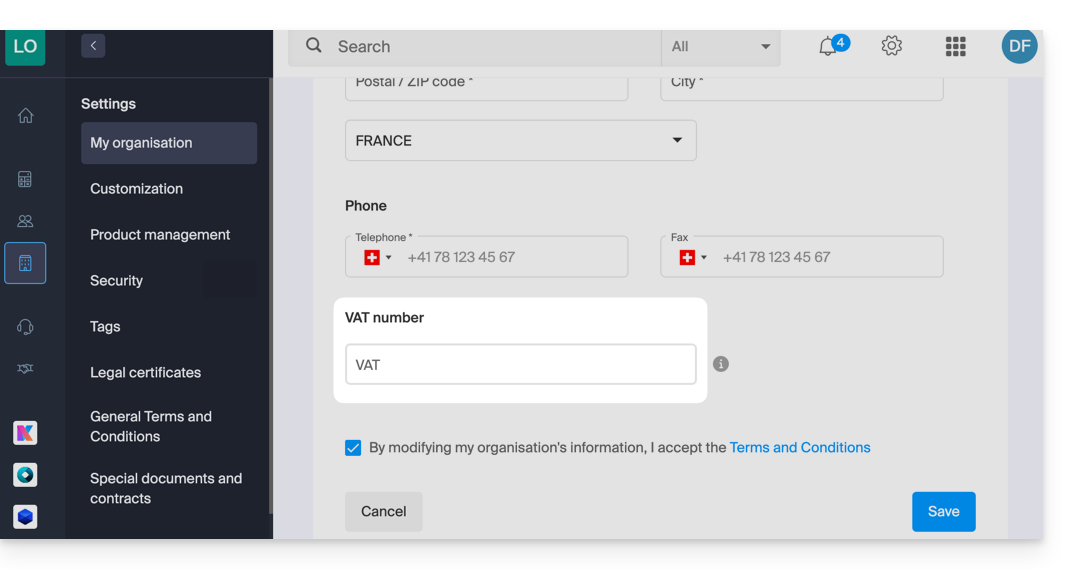Open the notifications bell
Screen dimensions: 1073x569
[828, 47]
